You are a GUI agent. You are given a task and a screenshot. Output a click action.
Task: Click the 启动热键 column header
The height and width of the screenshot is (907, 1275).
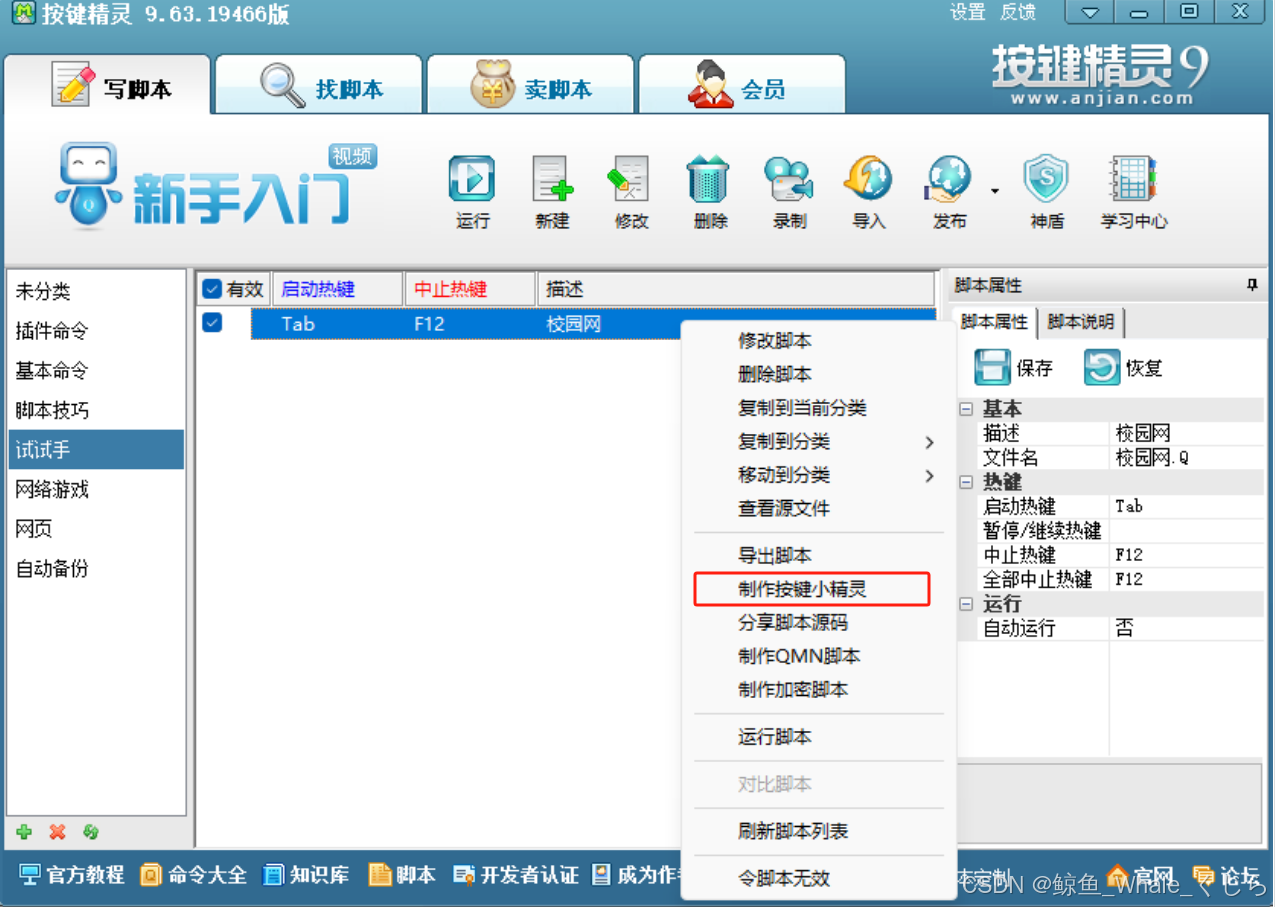(336, 289)
